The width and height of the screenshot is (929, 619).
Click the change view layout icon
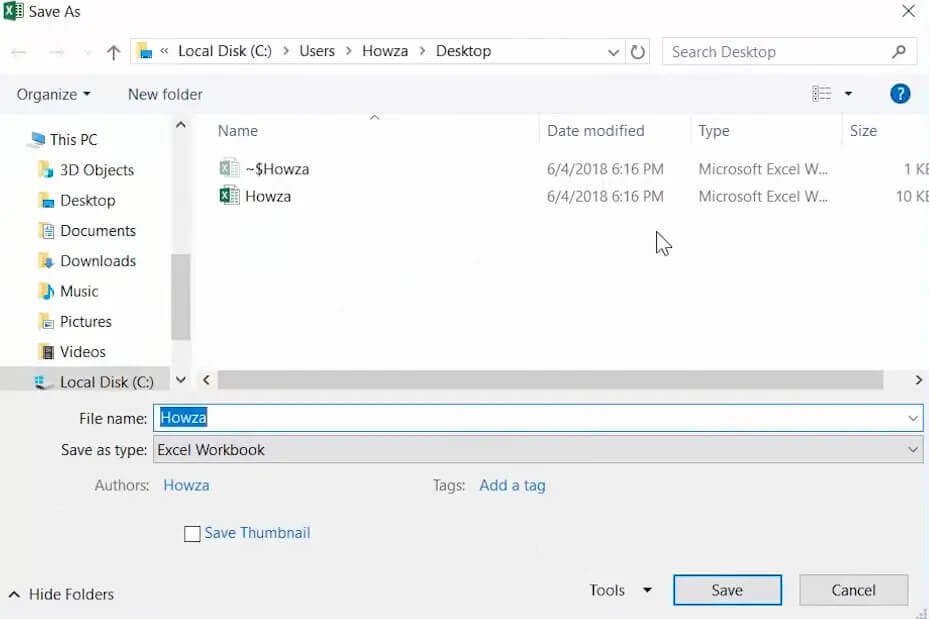821,94
